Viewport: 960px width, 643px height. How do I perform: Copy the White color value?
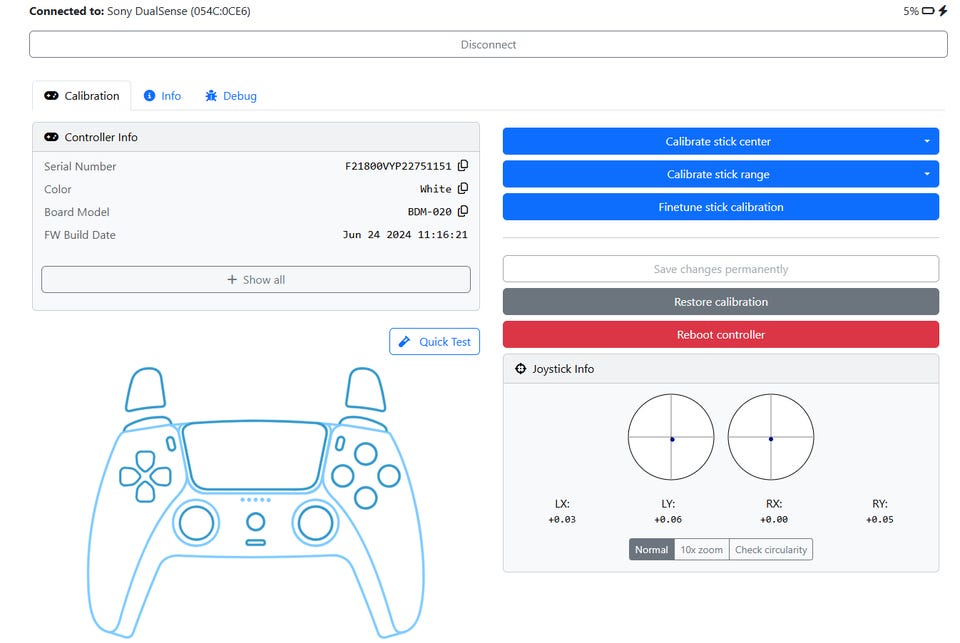click(x=463, y=188)
